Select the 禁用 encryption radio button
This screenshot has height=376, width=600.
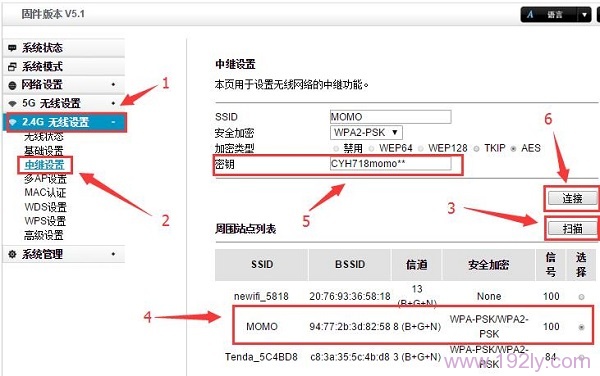[336, 148]
